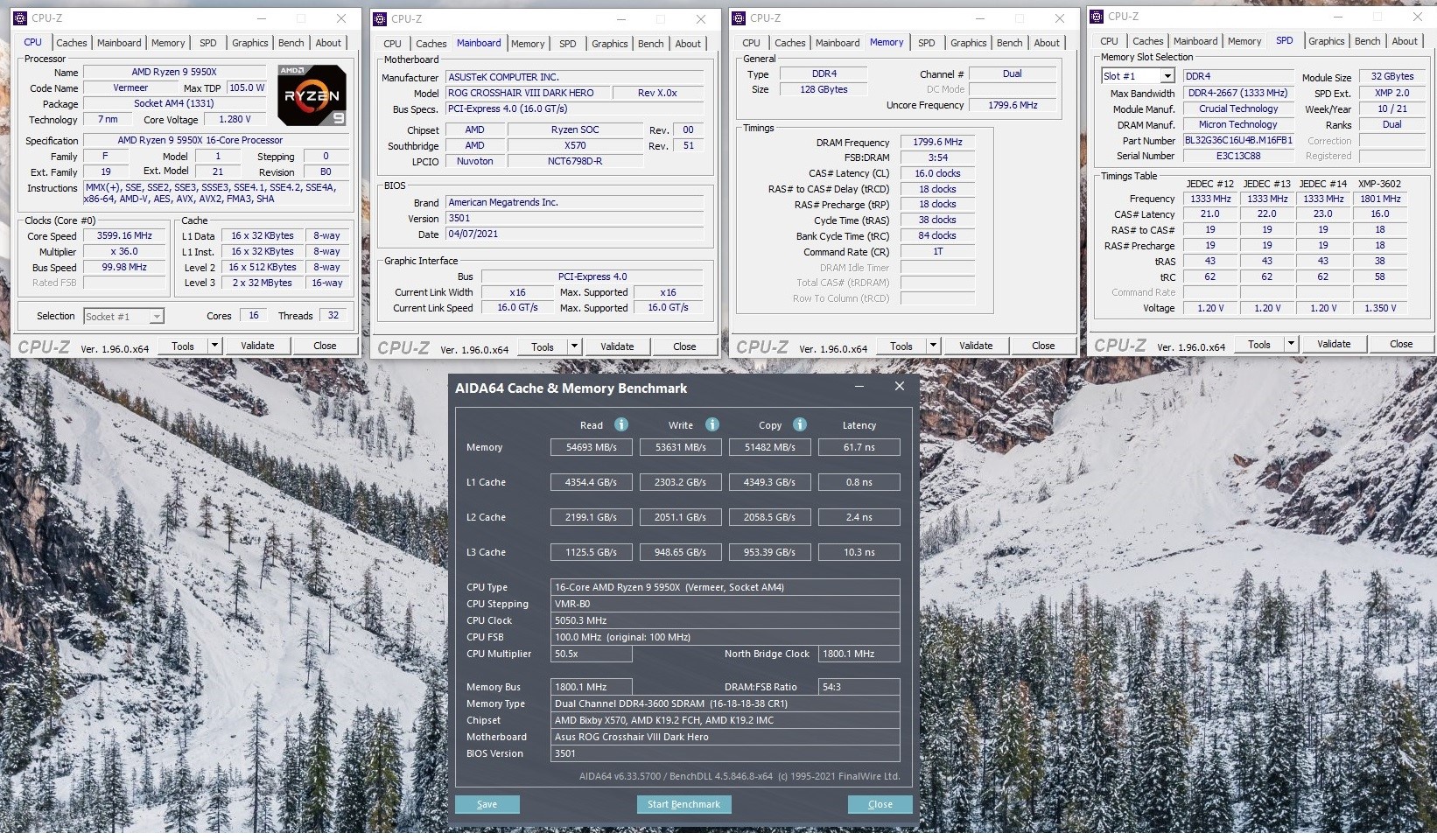Viewport: 1437px width, 840px height.
Task: Click the XMP-3602 voltage value 1.350 V
Action: [1380, 308]
